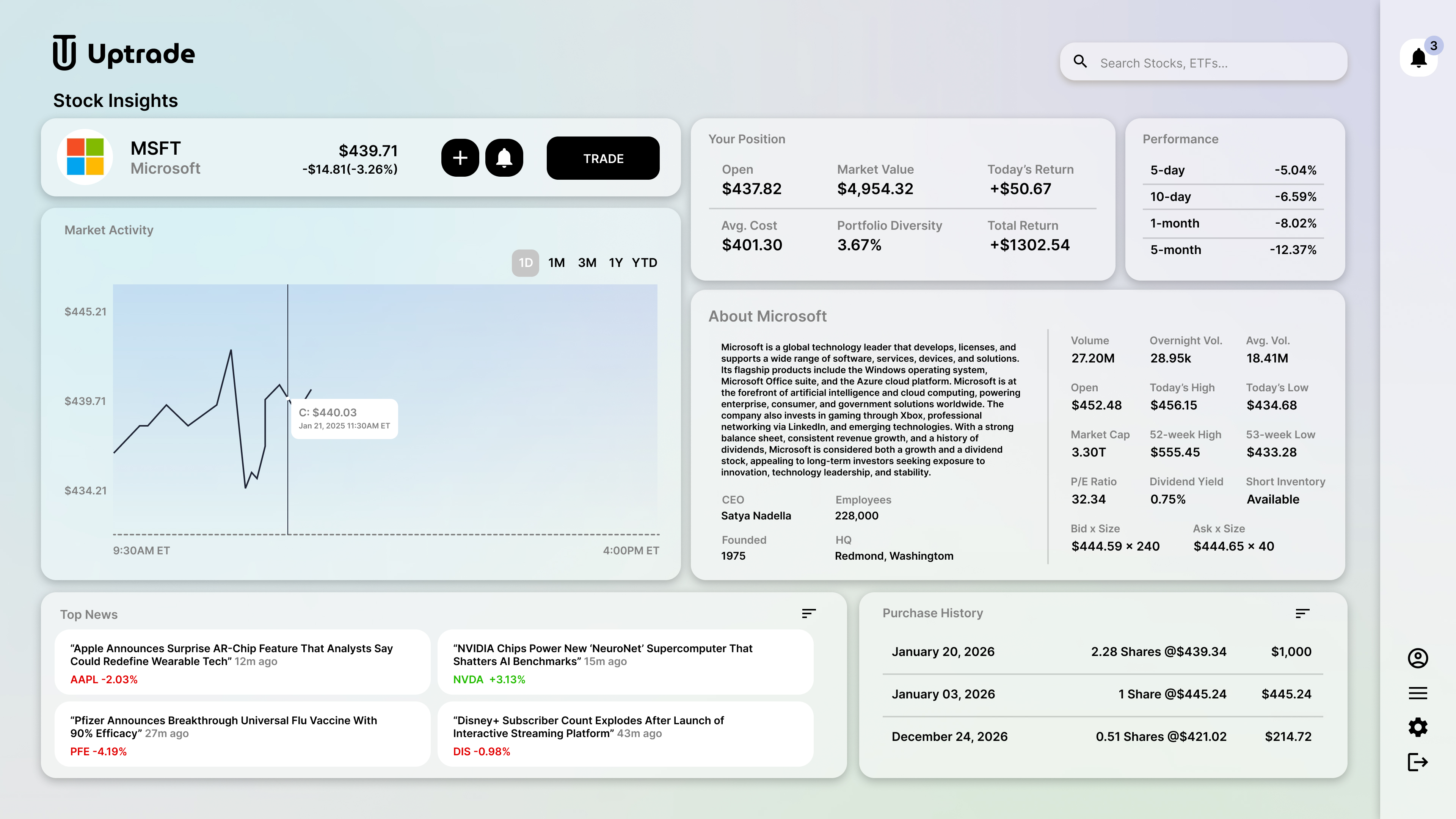Set a price alert for MSFT
This screenshot has height=819, width=1456.
[504, 158]
